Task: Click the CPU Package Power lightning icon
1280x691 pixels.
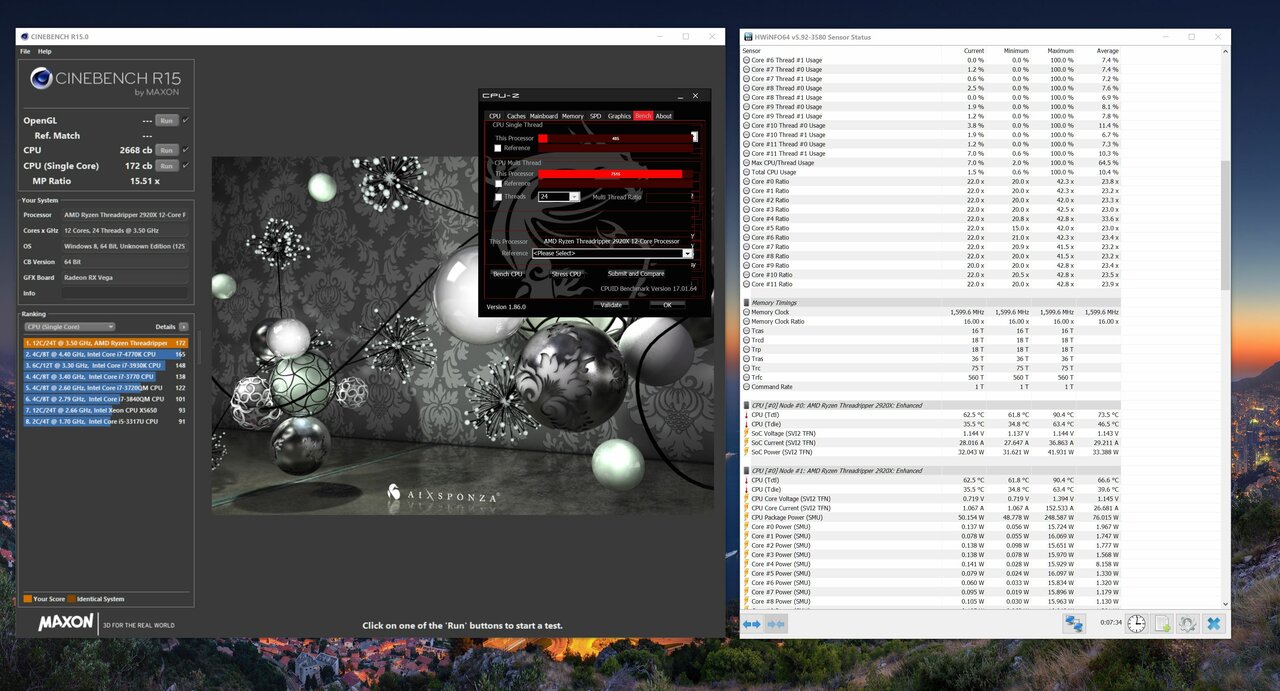Action: pos(746,517)
